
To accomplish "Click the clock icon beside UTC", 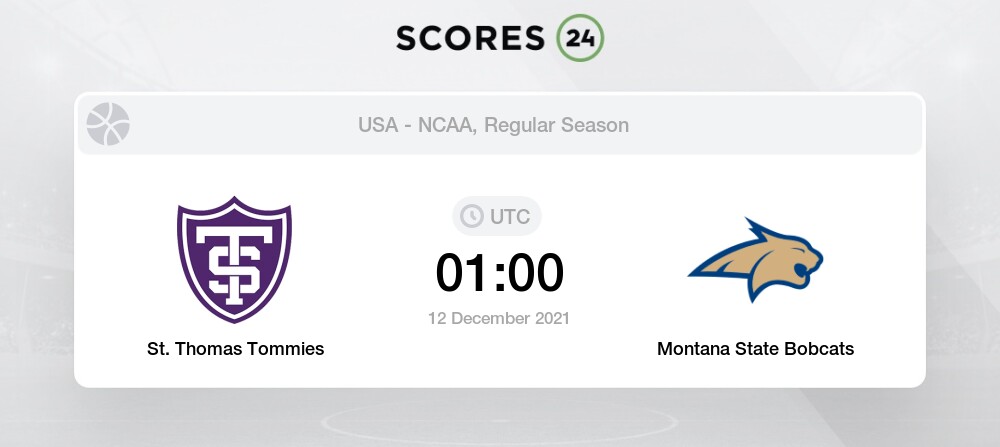I will pyautogui.click(x=472, y=216).
